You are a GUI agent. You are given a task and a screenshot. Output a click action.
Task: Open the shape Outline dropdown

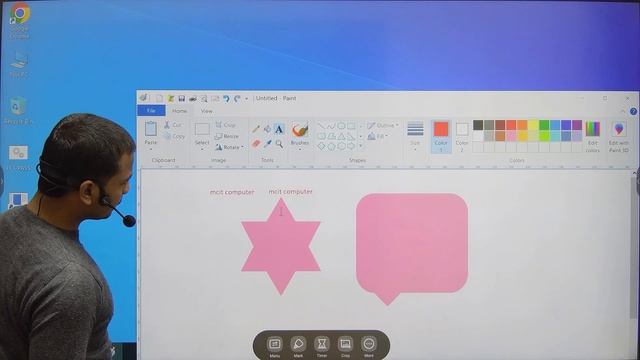383,125
